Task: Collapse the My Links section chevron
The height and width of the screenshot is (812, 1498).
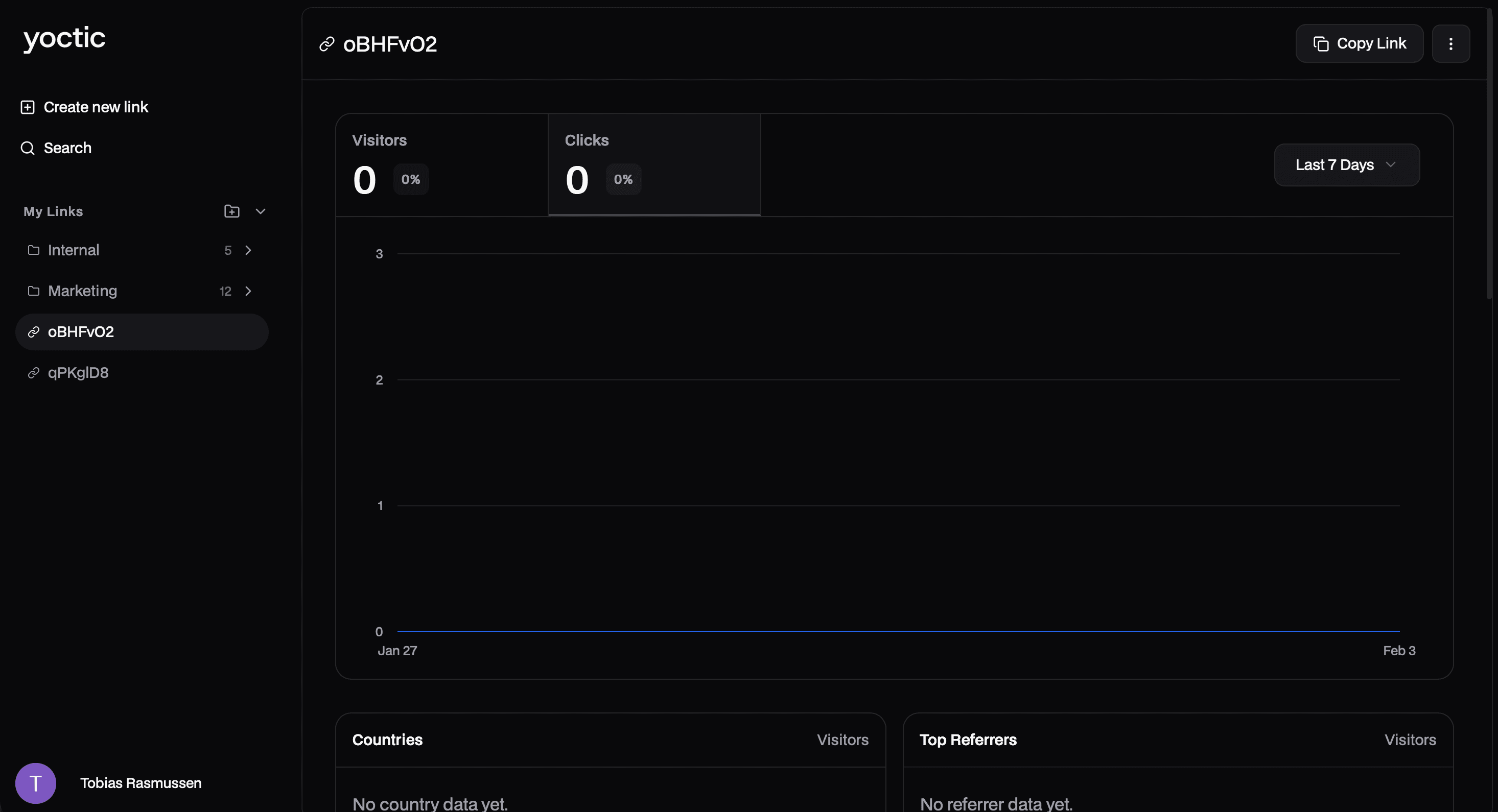Action: pos(261,211)
